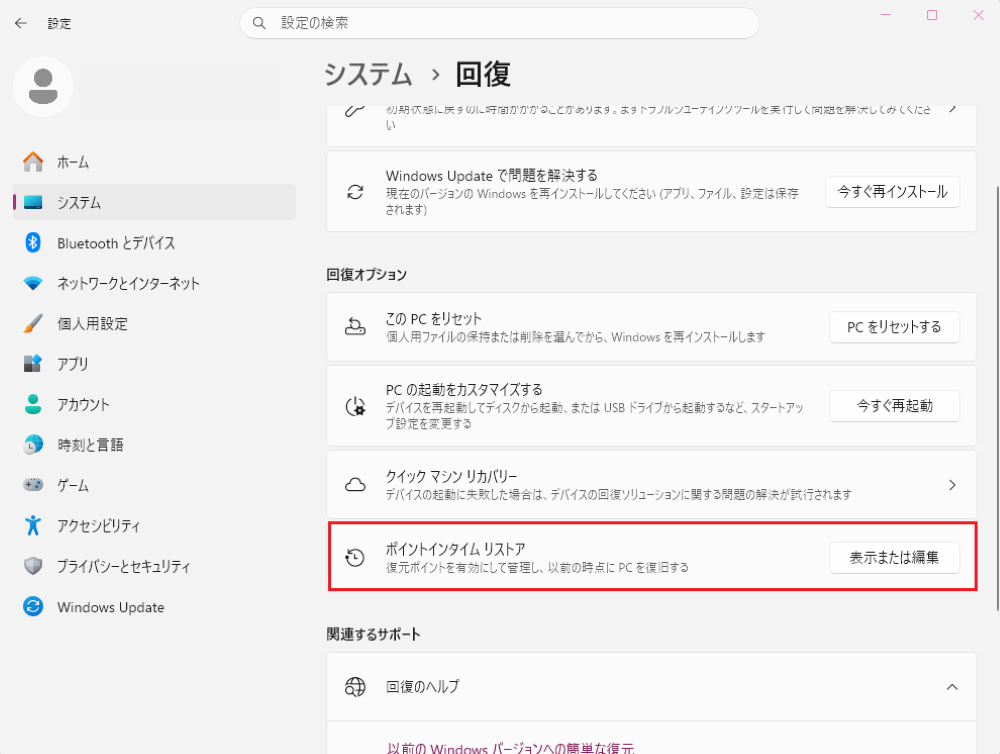Viewport: 1000px width, 754px height.
Task: Open ホーム in the sidebar
Action: pos(154,162)
